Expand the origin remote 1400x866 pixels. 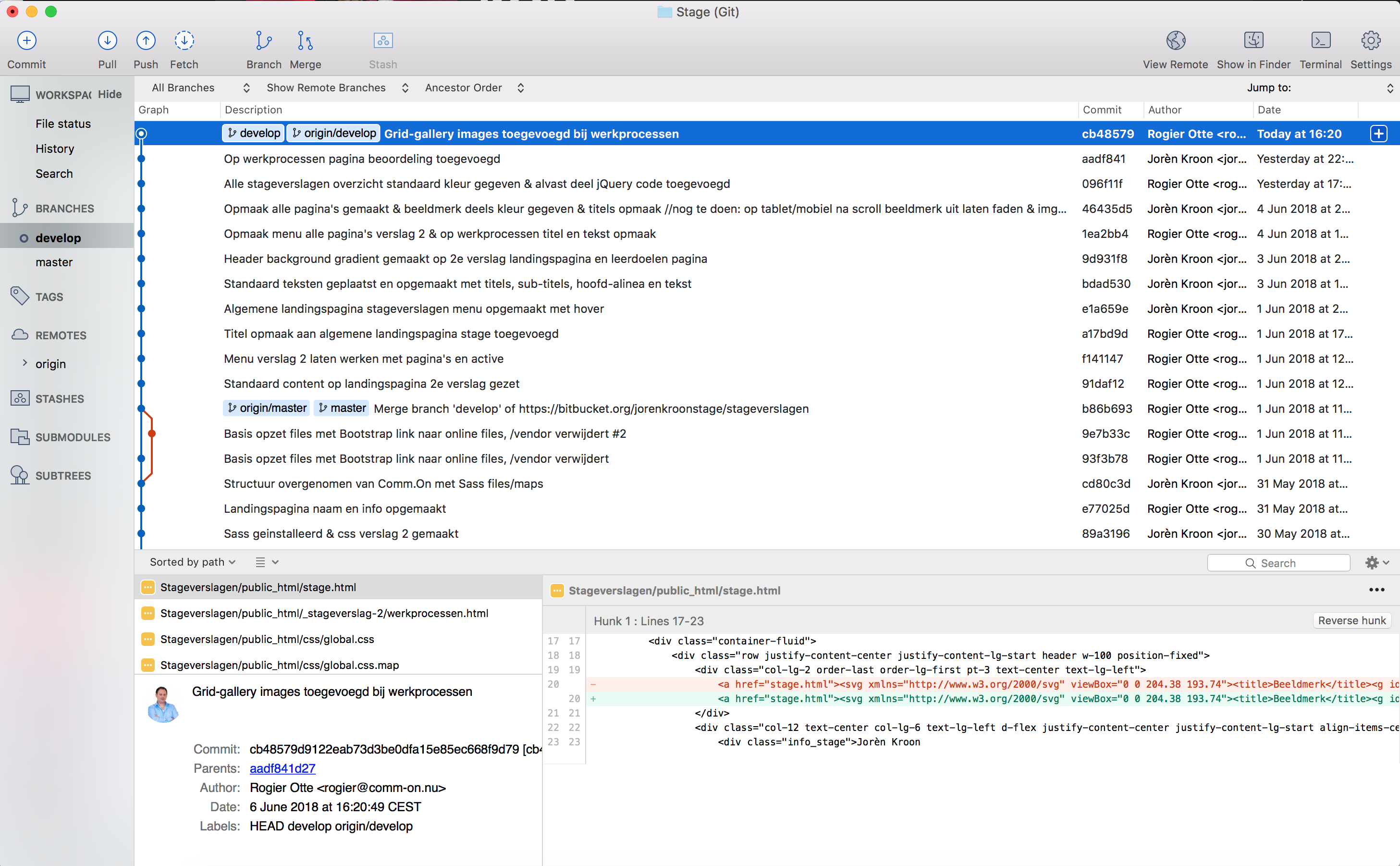(x=25, y=362)
